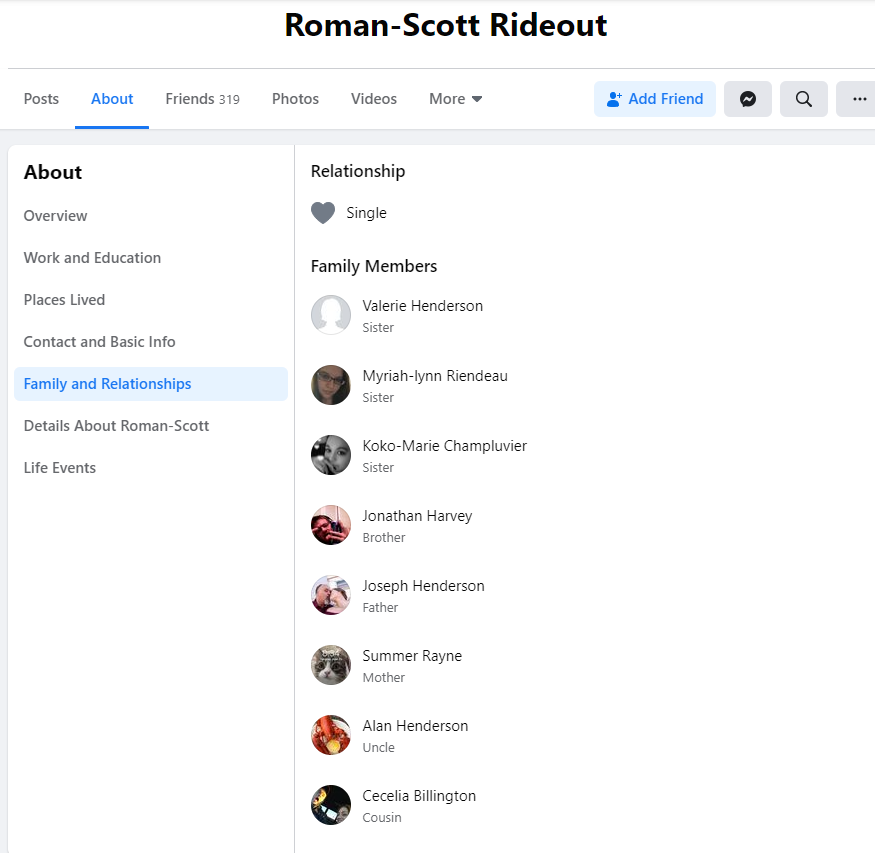Open Messenger chat icon button
Image resolution: width=875 pixels, height=853 pixels.
[748, 99]
